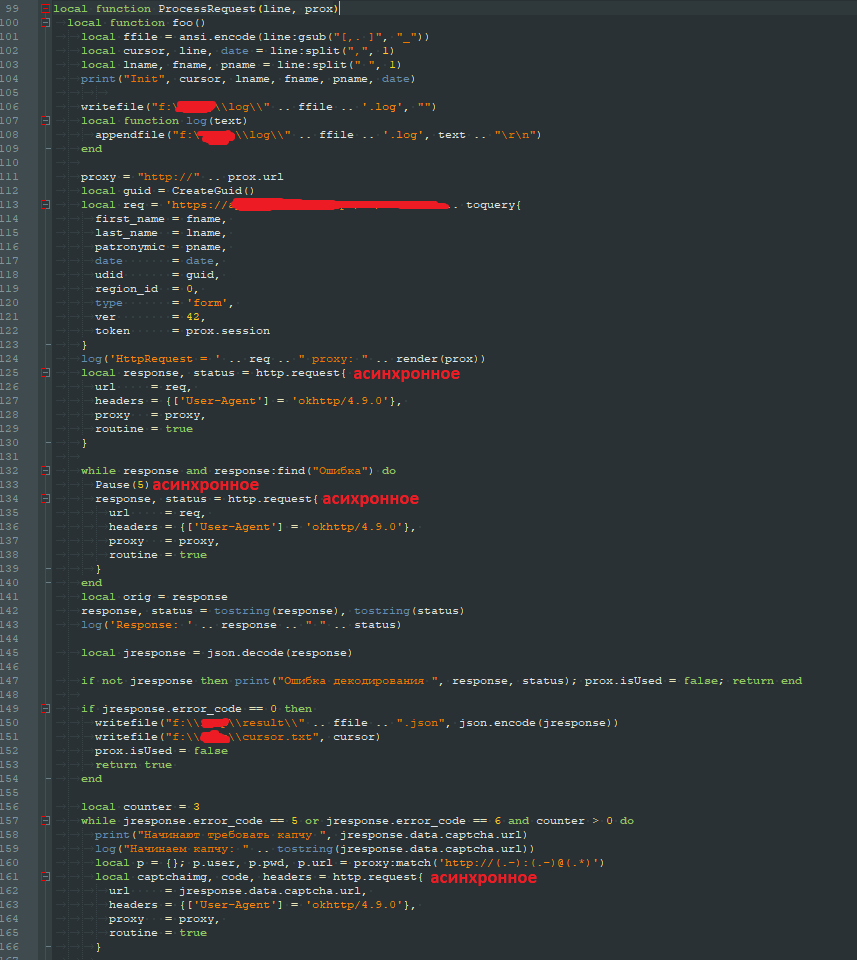Fold the http.request block at line 134
Screen dimensions: 857x960
(x=45, y=498)
